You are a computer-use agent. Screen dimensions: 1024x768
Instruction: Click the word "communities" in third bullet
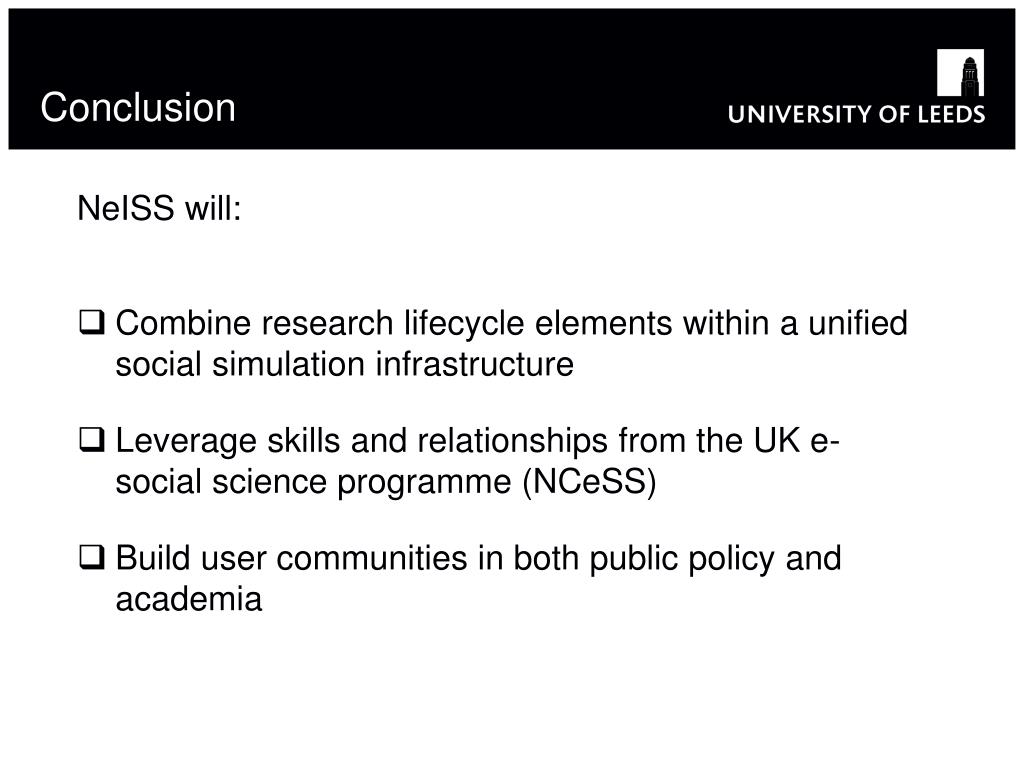tap(372, 558)
